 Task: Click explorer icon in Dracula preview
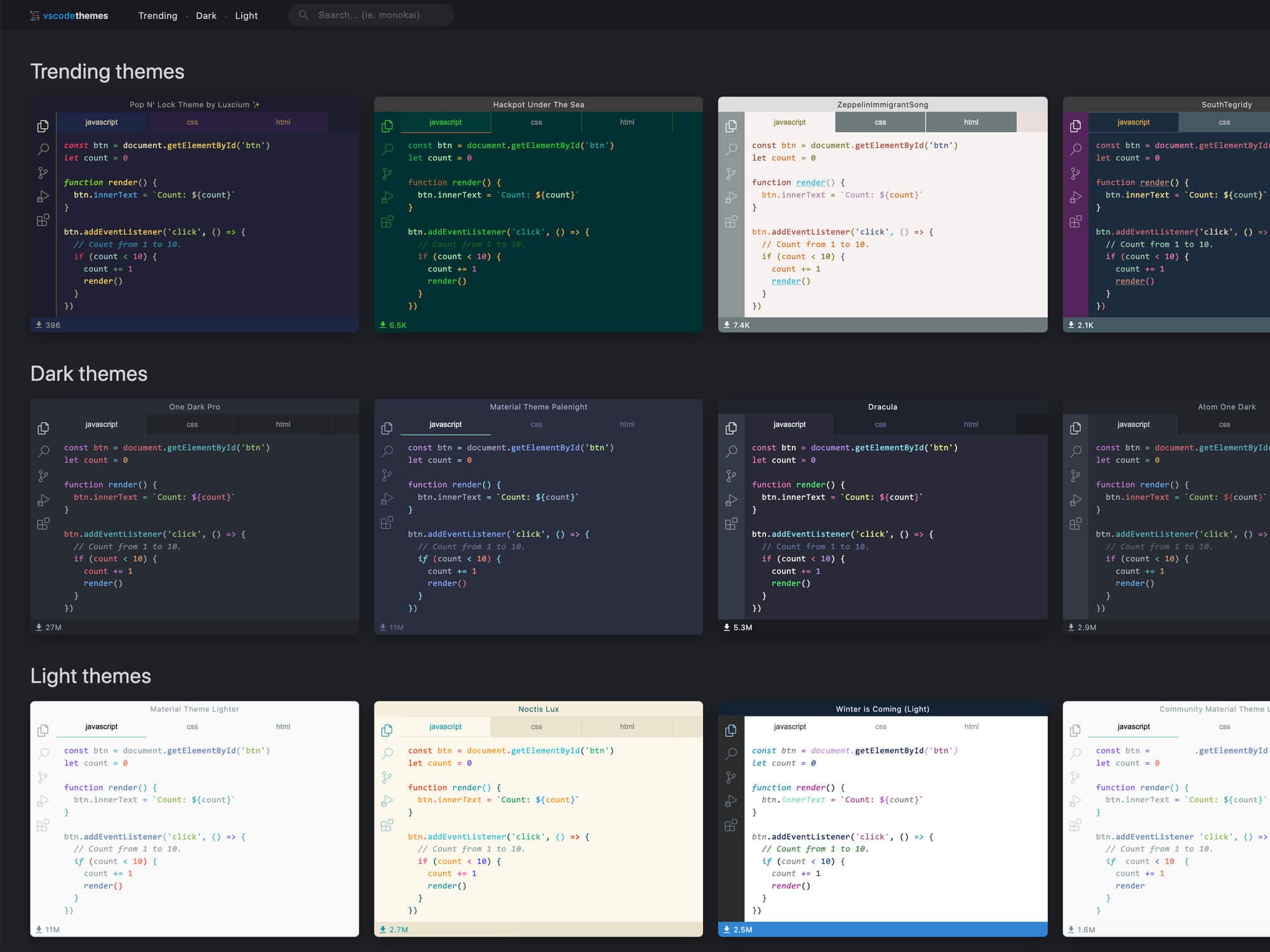point(731,428)
